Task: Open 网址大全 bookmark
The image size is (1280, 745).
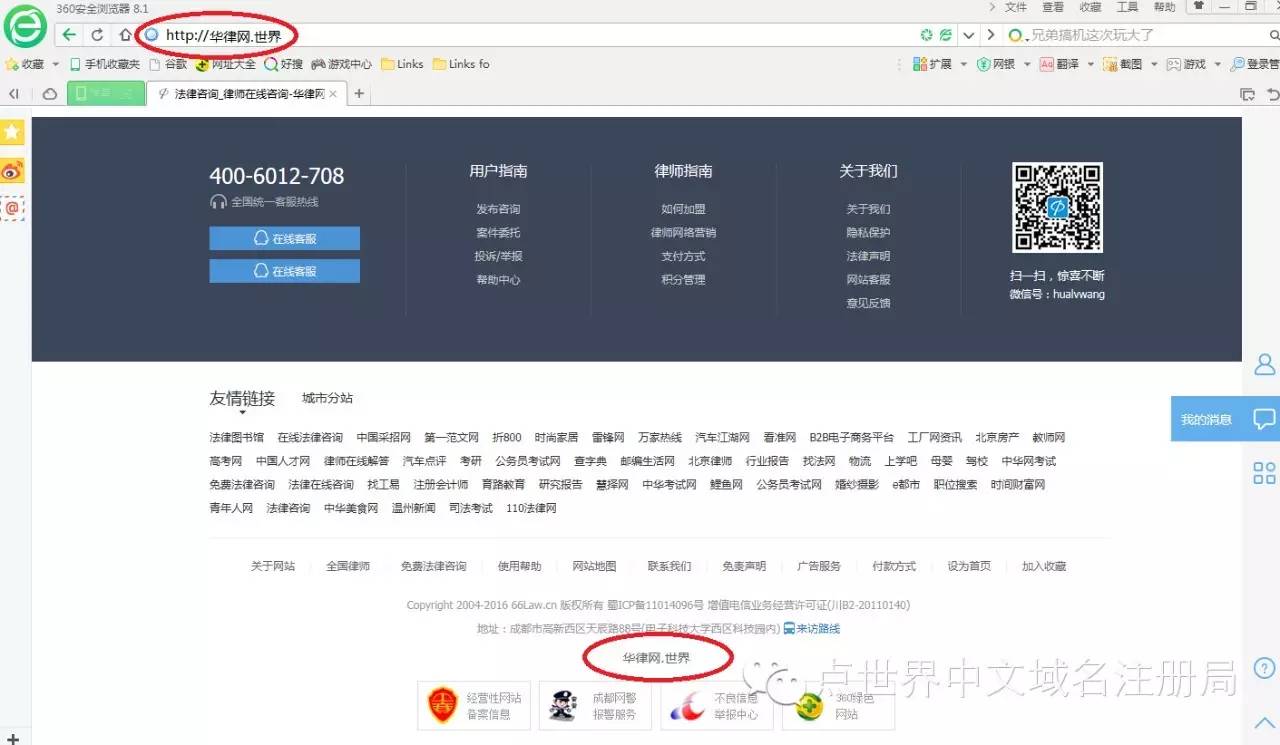Action: pyautogui.click(x=226, y=64)
